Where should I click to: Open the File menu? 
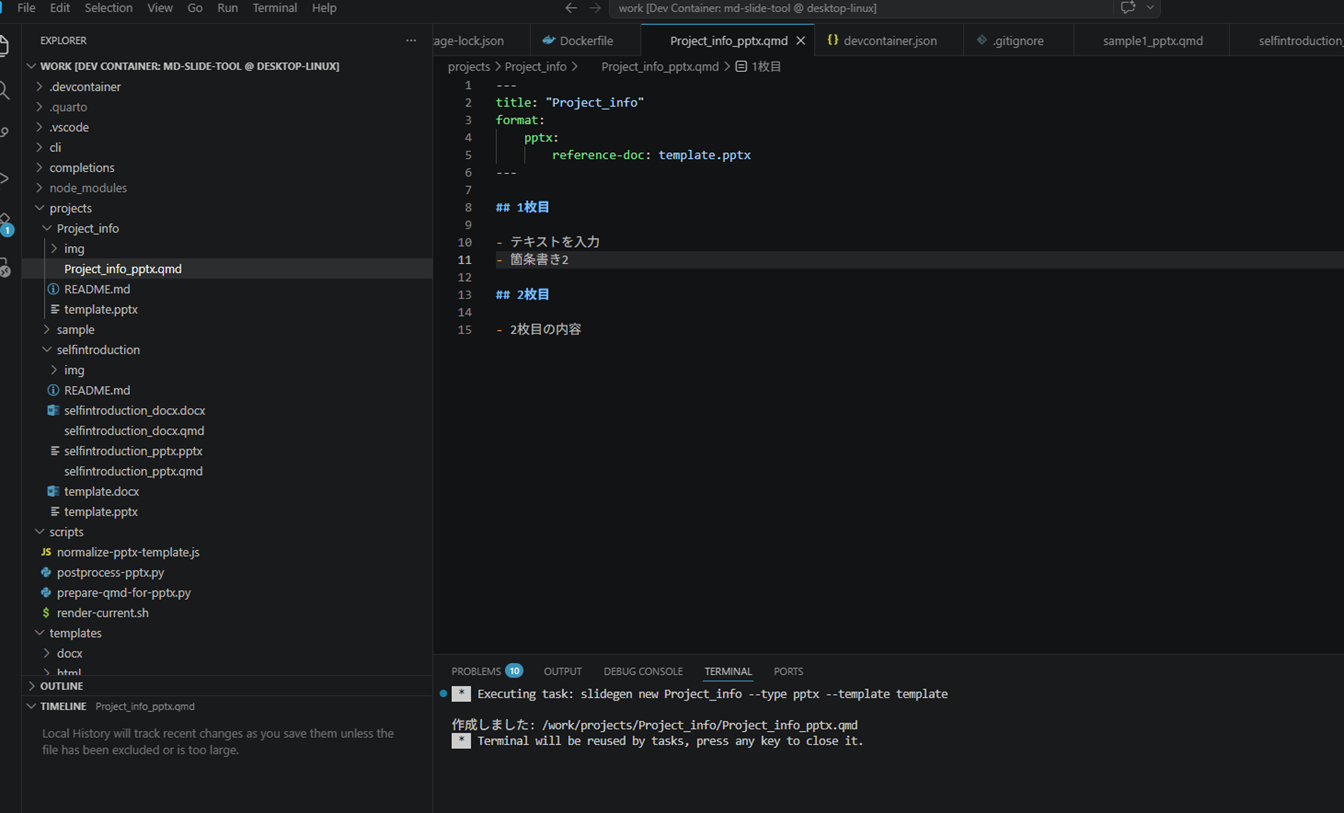coord(26,8)
